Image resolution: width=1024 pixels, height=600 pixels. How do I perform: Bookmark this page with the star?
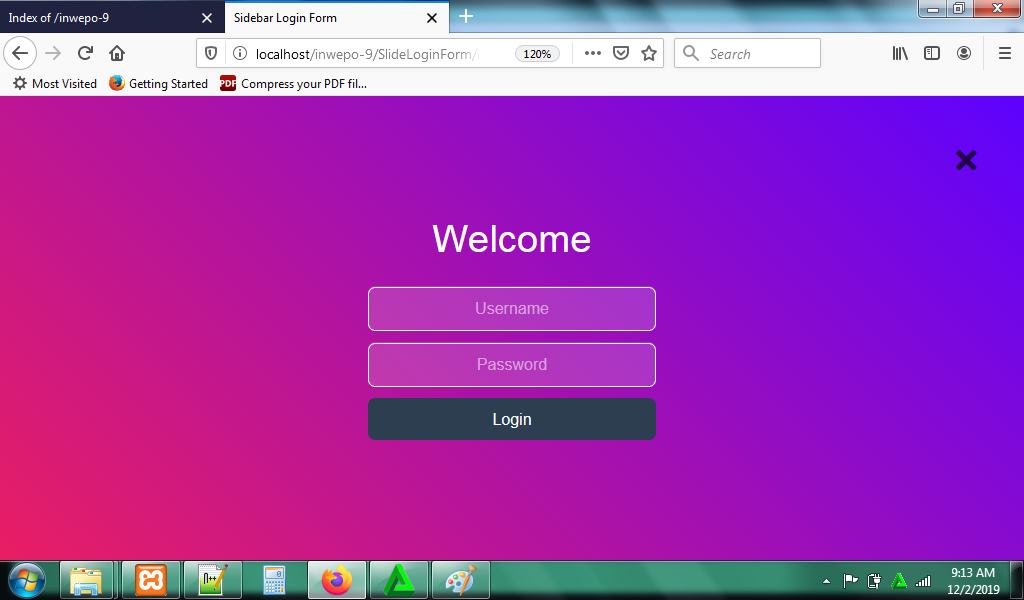pos(648,54)
